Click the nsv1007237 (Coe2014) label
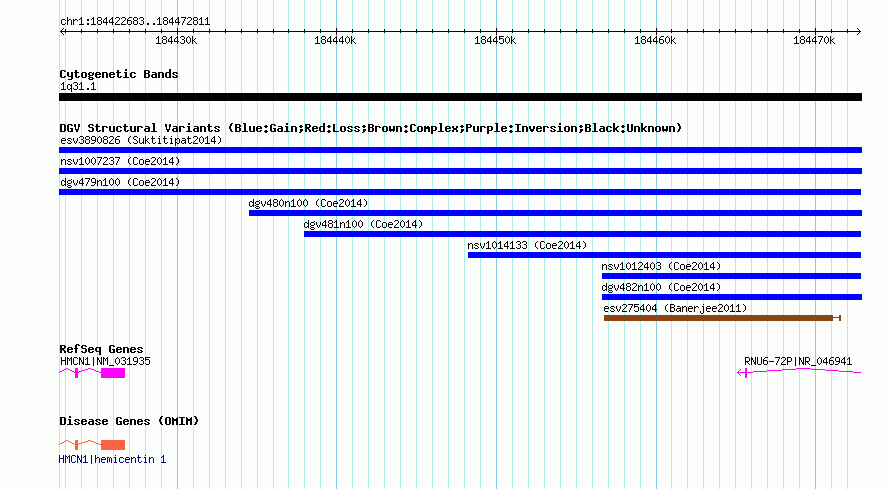This screenshot has width=890, height=489. click(x=120, y=161)
